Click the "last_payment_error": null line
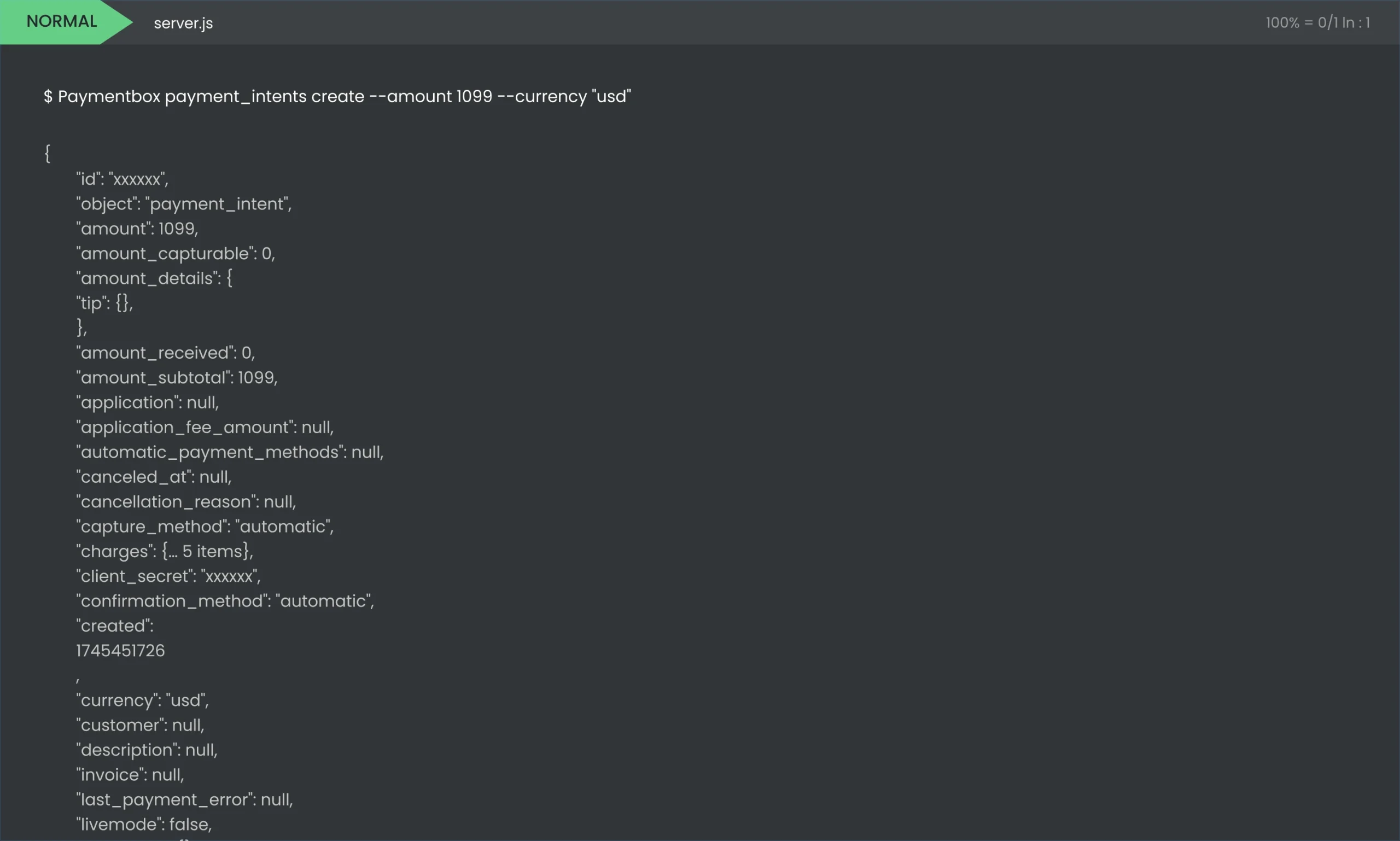This screenshot has height=841, width=1400. click(x=185, y=799)
